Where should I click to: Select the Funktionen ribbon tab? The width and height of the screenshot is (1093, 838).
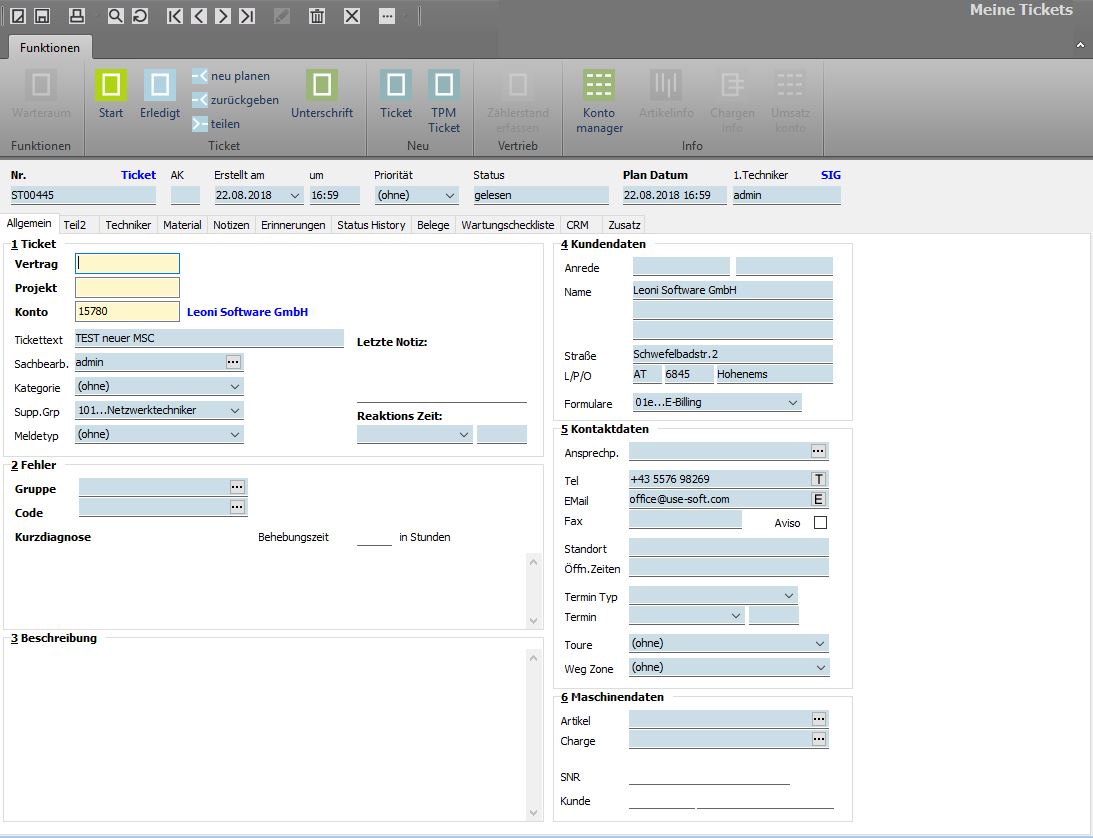[49, 47]
